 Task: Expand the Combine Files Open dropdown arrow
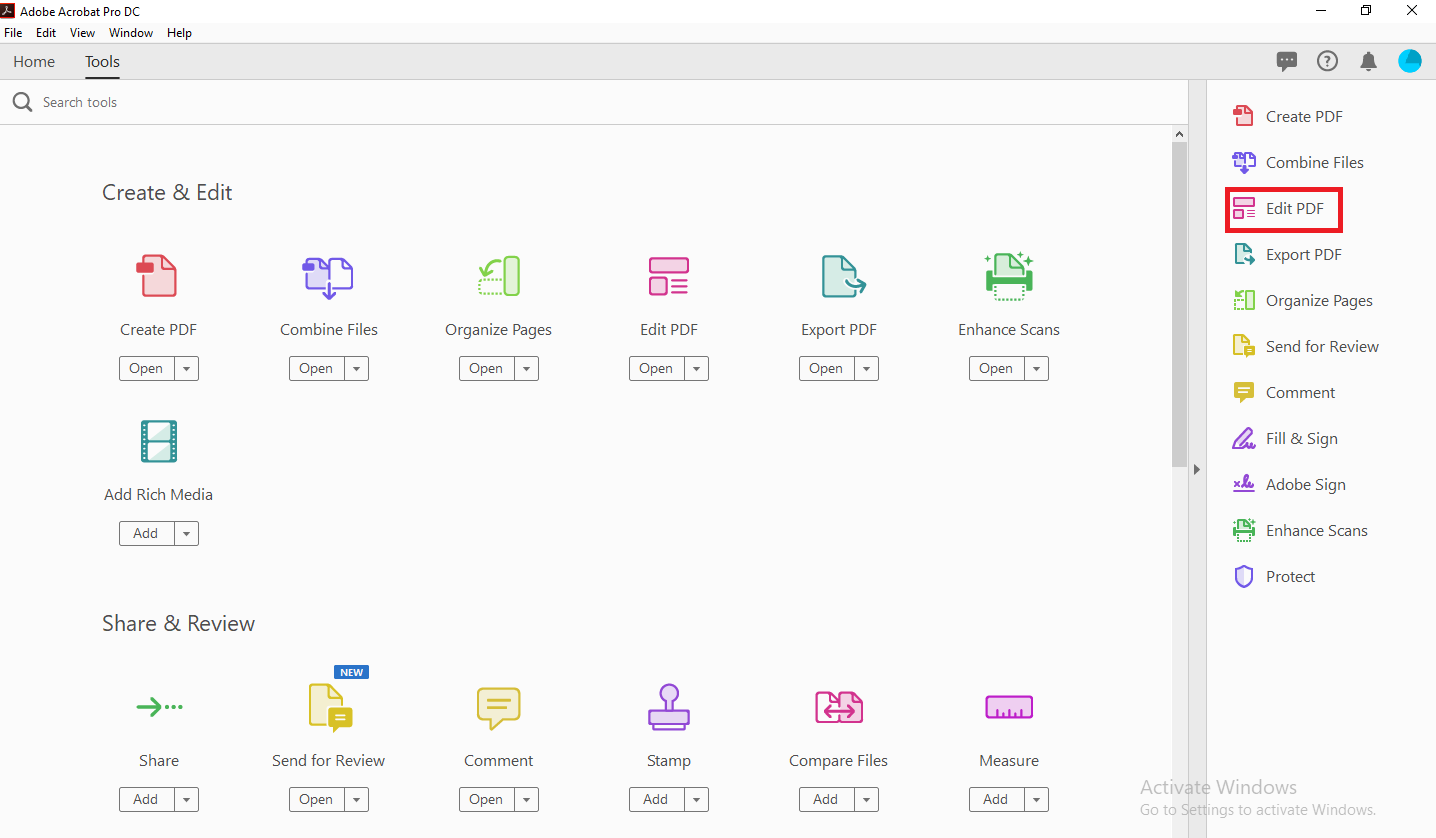click(x=356, y=368)
